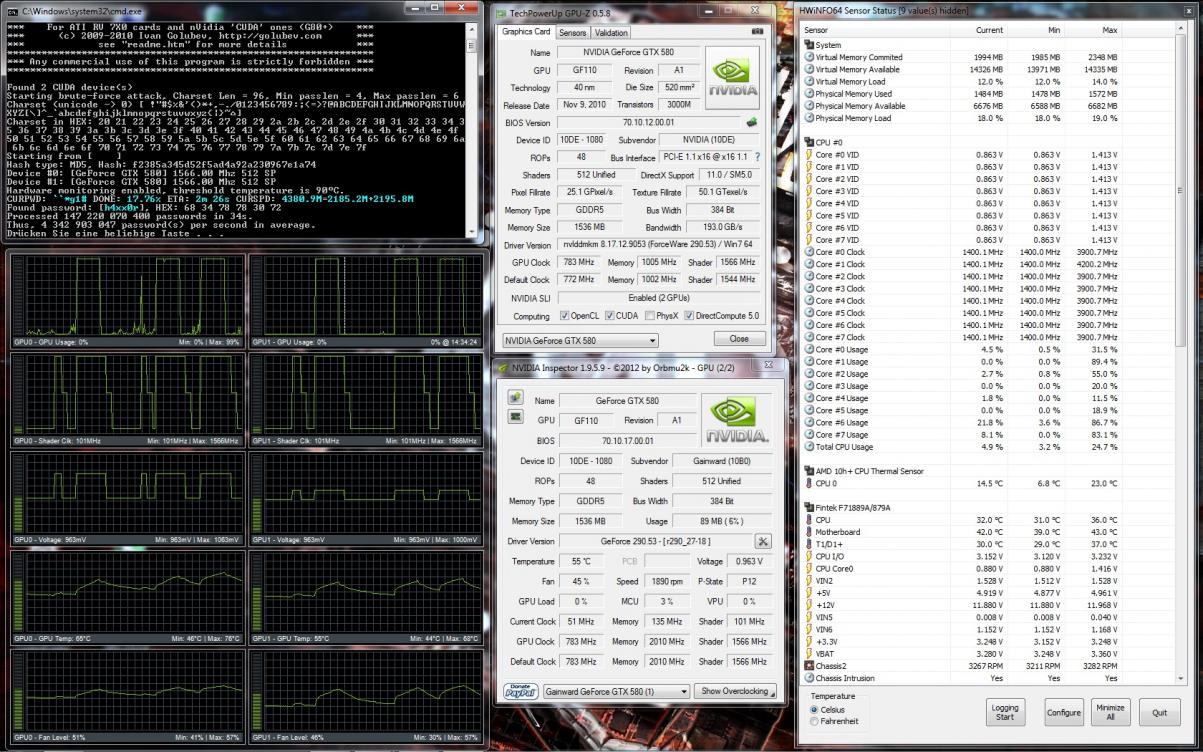Click the Chassis2 fan icon
The width and height of the screenshot is (1203, 752).
[x=809, y=665]
